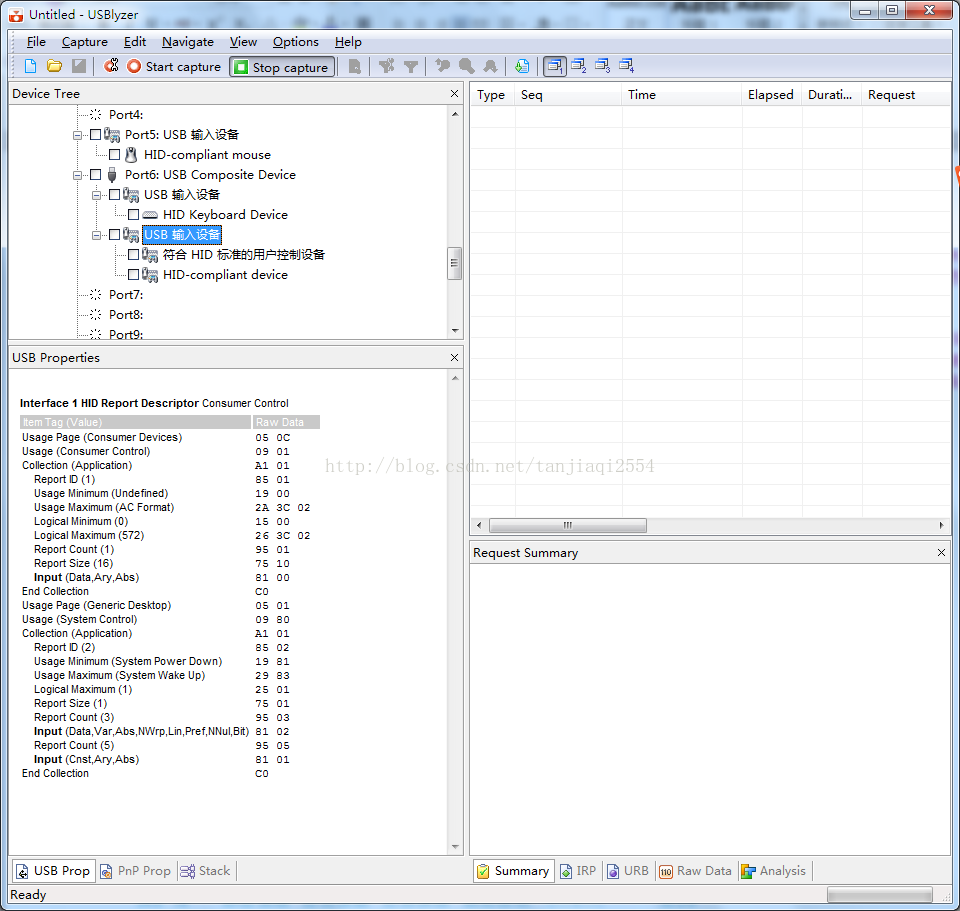The image size is (960, 911).
Task: Collapse the USB input device node above HID Keyboard Device
Action: (96, 195)
